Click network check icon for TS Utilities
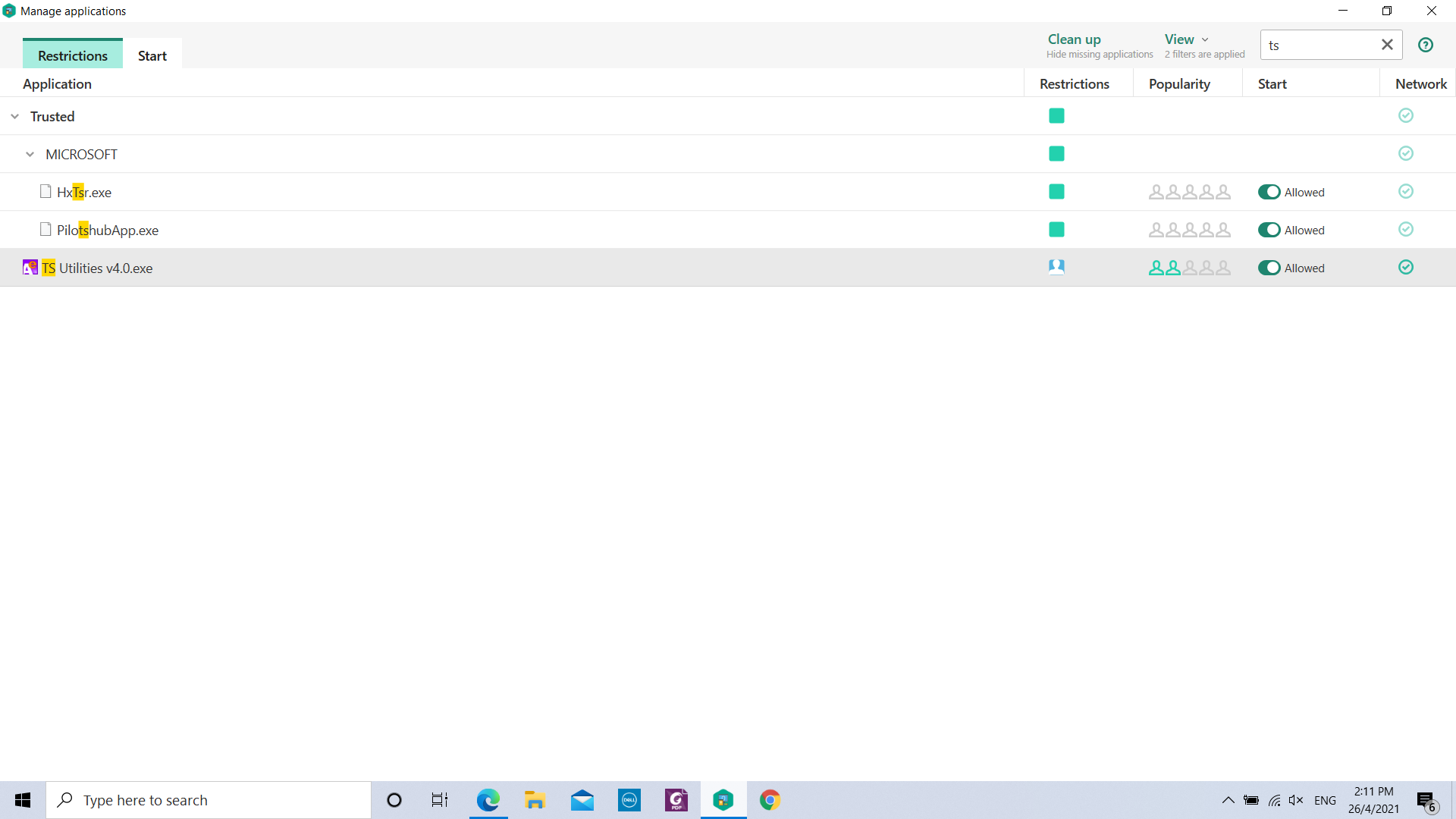 coord(1405,267)
